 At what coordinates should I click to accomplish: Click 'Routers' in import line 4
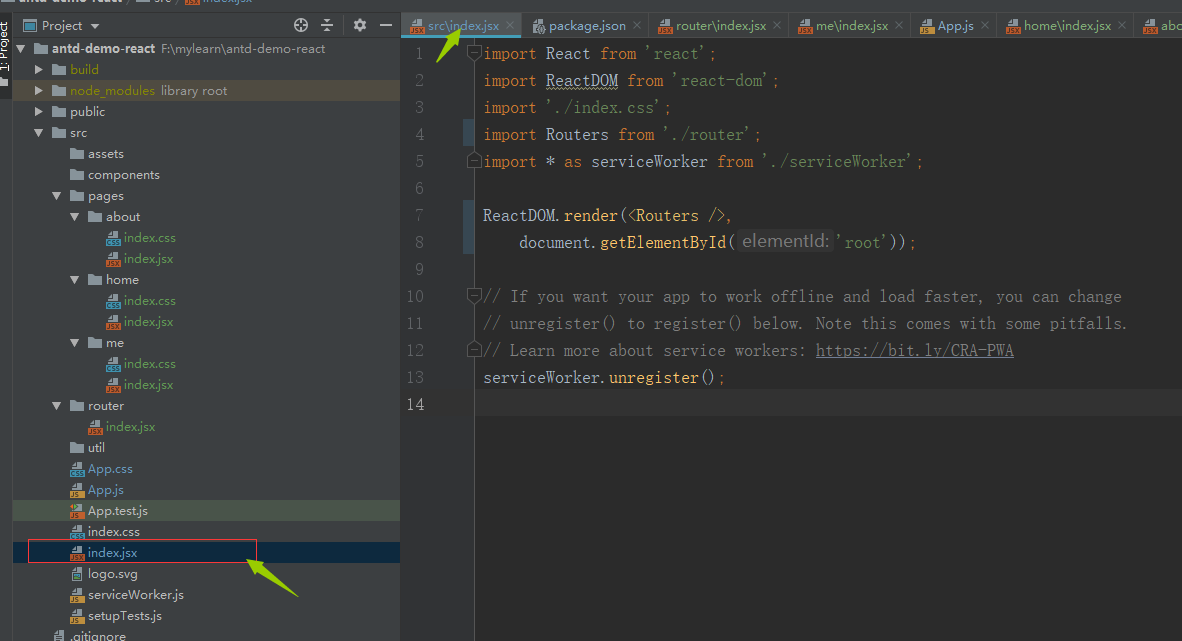point(577,135)
